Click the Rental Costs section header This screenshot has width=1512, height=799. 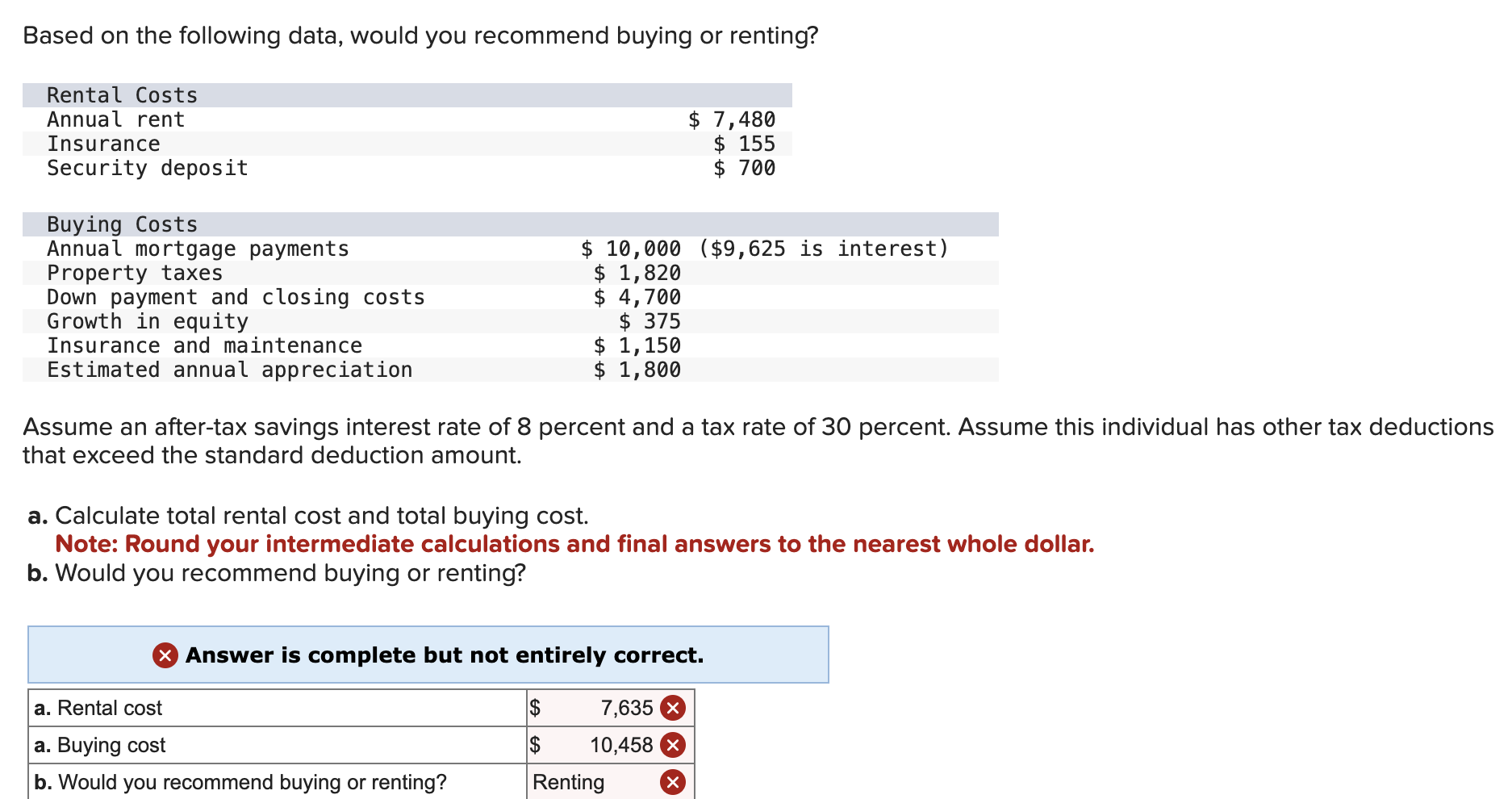click(x=121, y=94)
